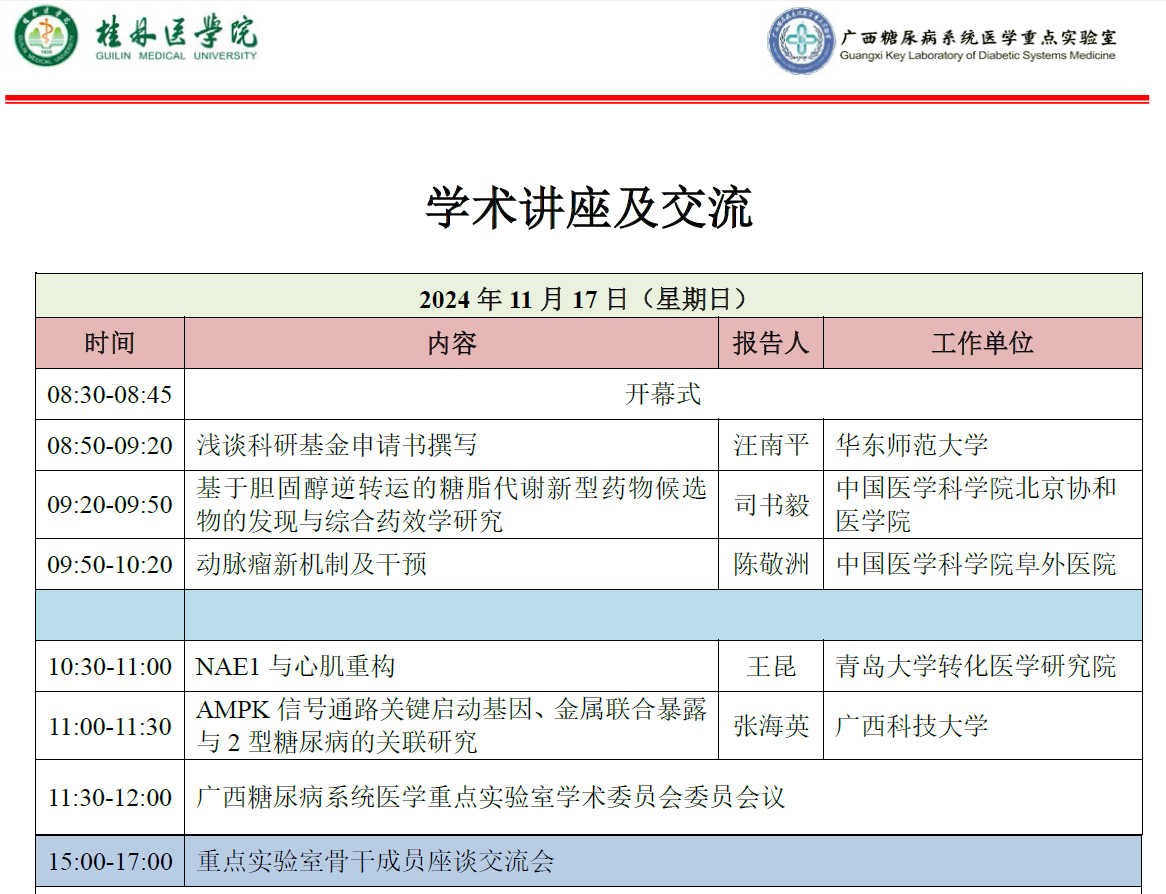The height and width of the screenshot is (894, 1166).
Task: Click the 广西糖尿病系统医学重点实验室 header text
Action: [978, 35]
